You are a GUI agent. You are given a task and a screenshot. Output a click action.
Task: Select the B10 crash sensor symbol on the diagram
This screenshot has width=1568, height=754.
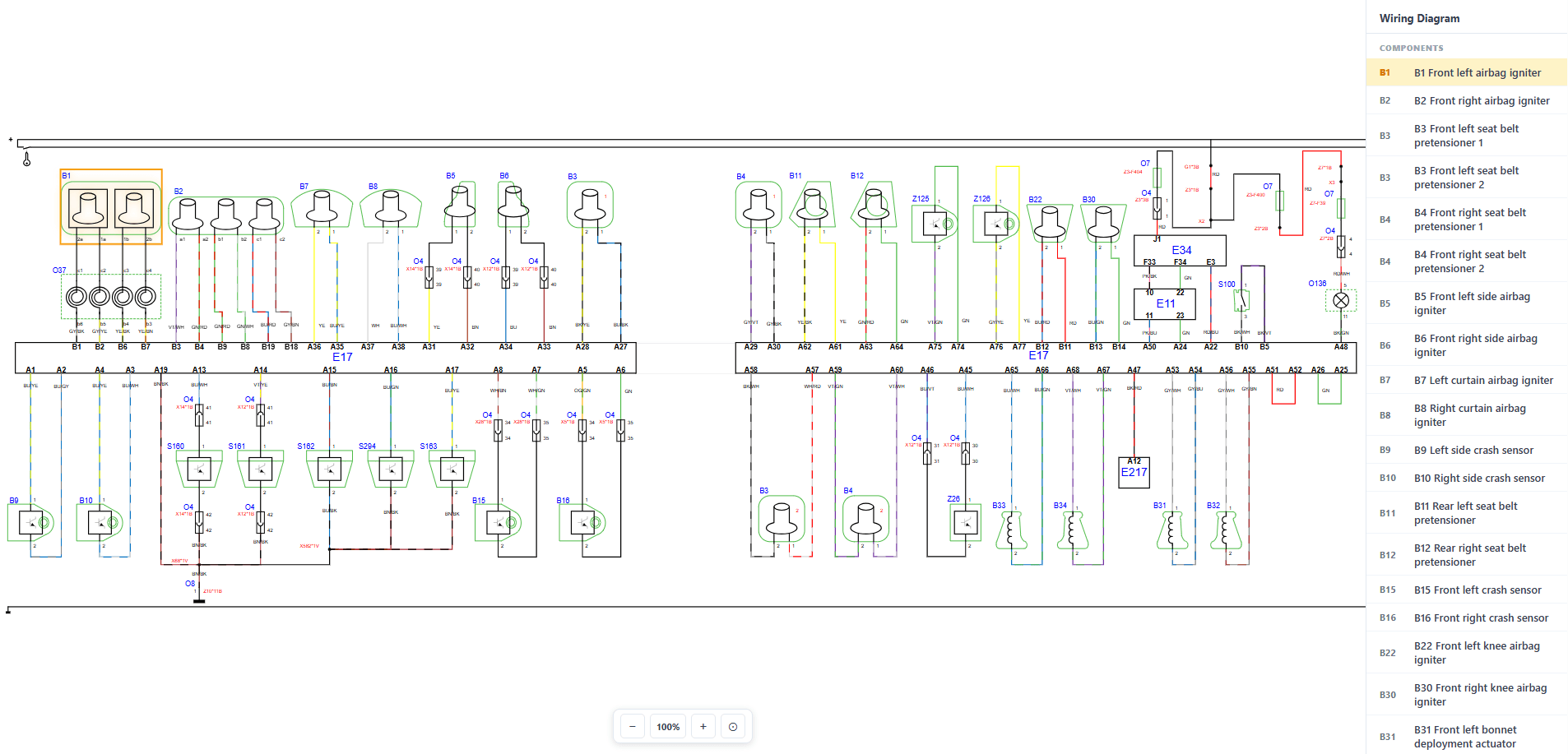click(100, 522)
